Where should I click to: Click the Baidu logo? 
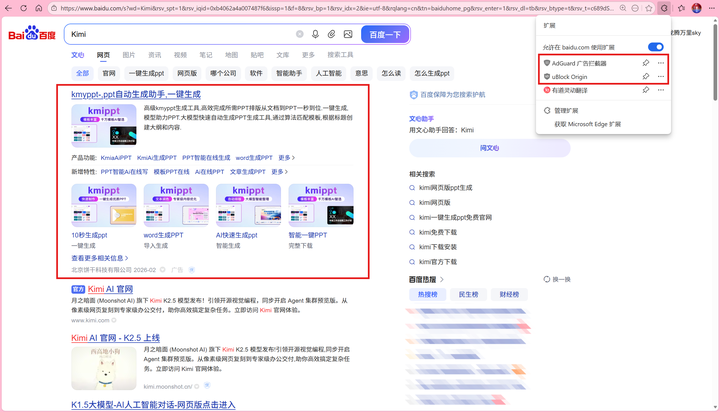point(32,34)
